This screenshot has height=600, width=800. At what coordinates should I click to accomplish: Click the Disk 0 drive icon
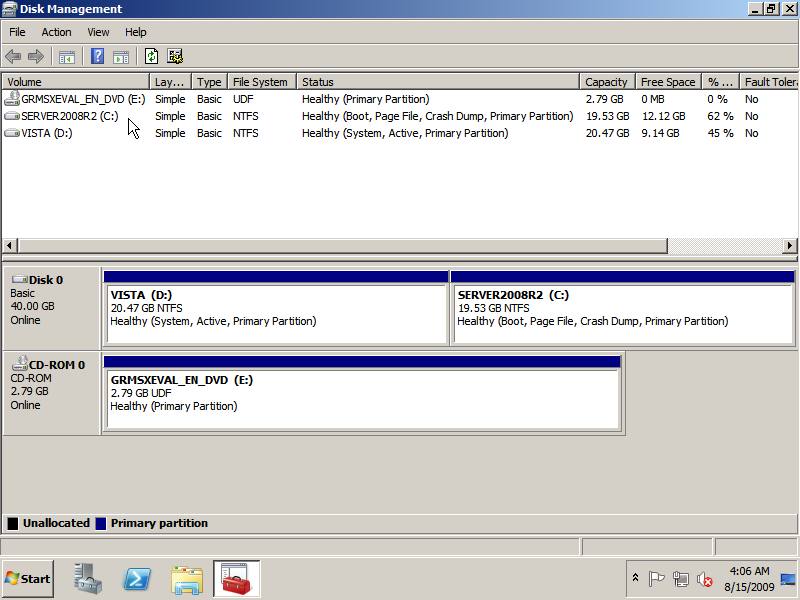pos(19,279)
